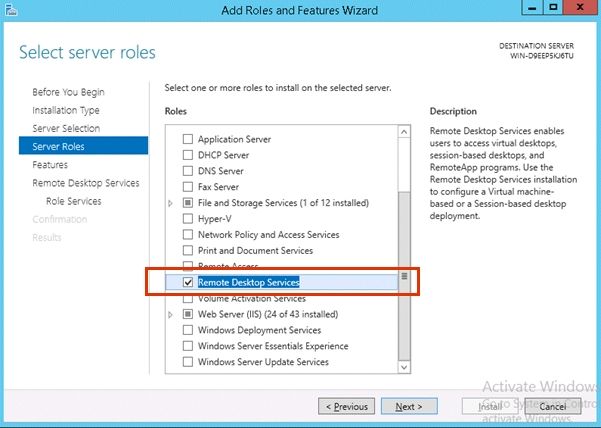Screen dimensions: 601x428
Task: Expand the File and Storage Services node
Action: pyautogui.click(x=171, y=203)
